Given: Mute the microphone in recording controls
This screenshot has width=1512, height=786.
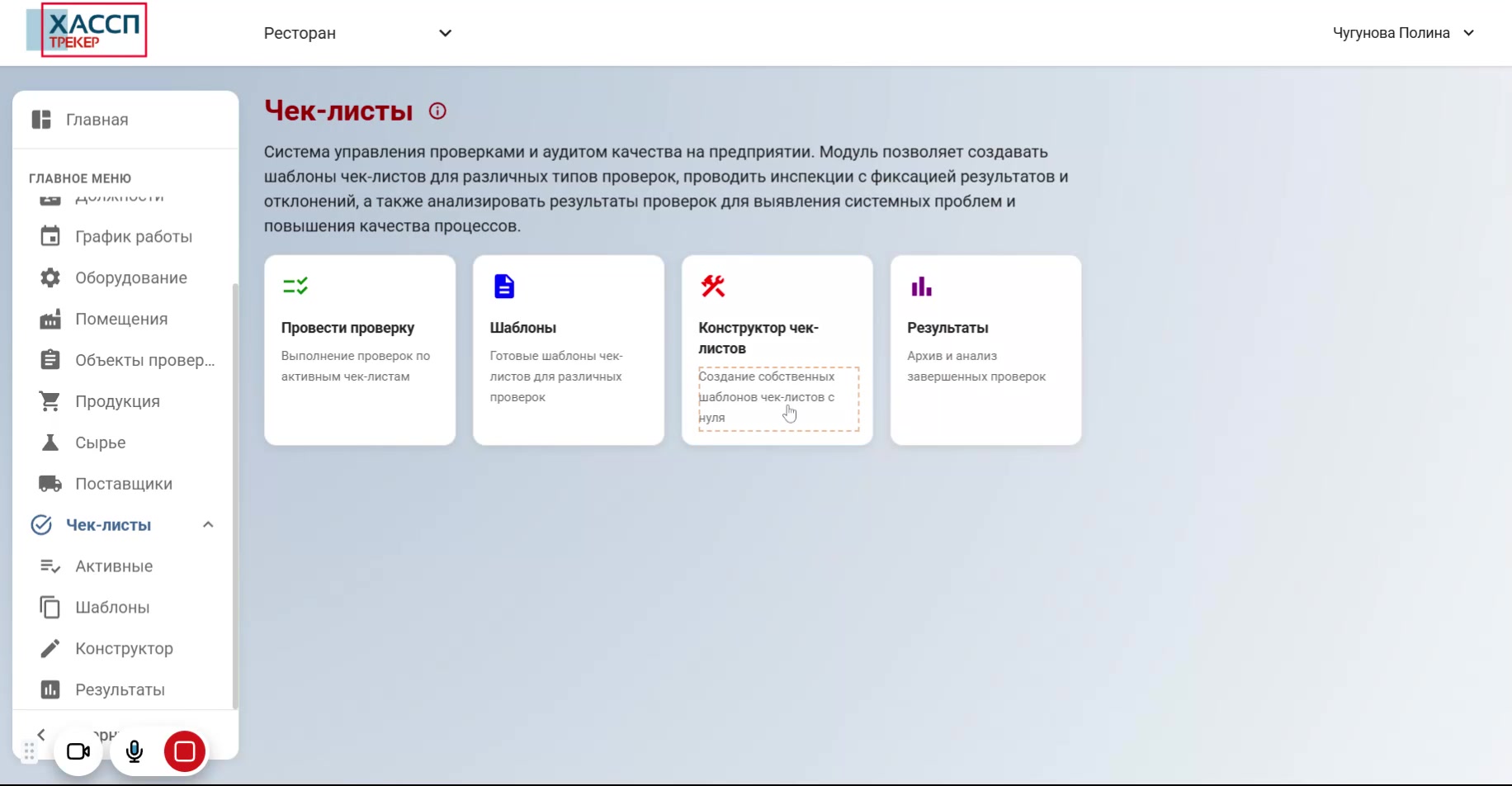Looking at the screenshot, I should tap(135, 751).
